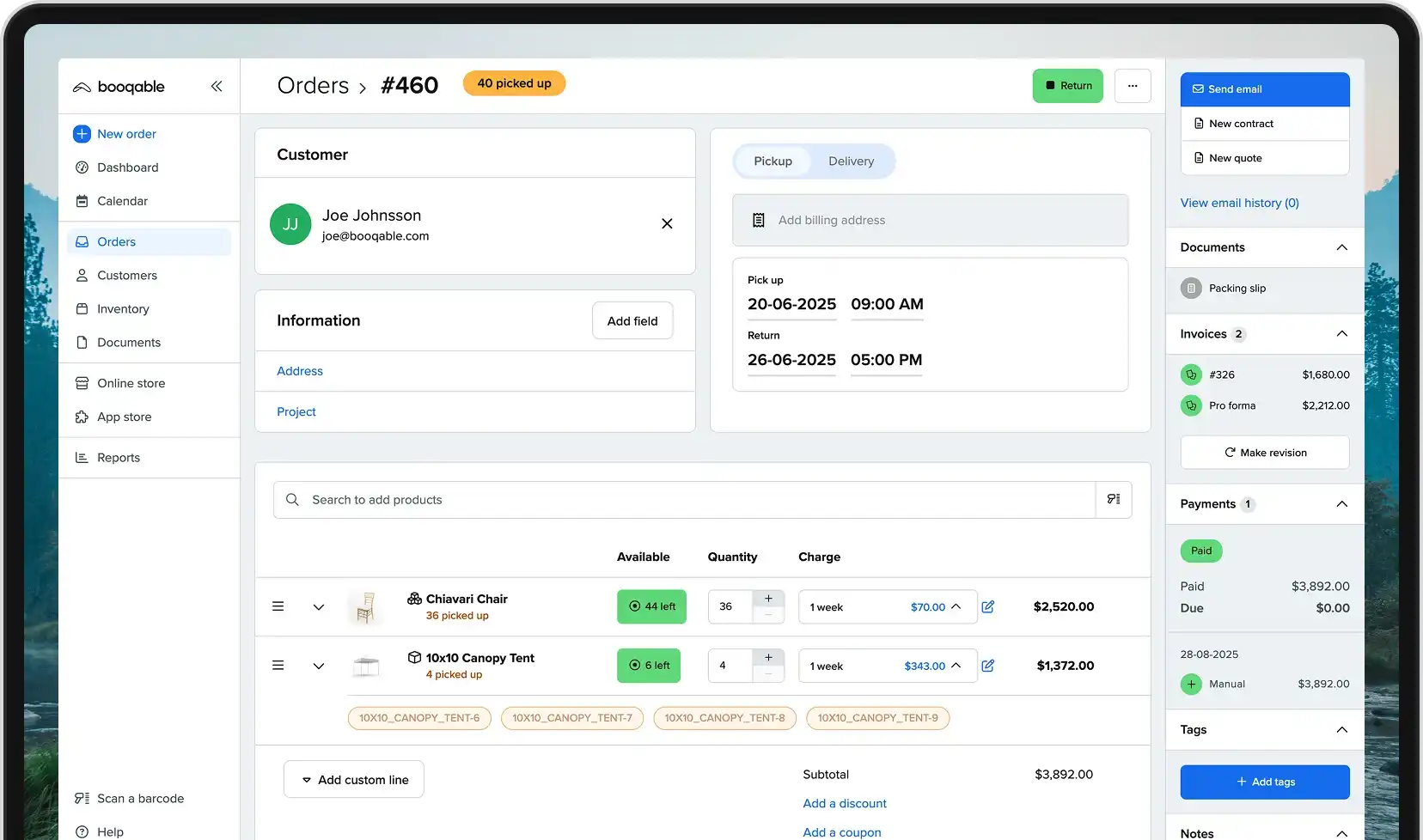The image size is (1423, 840).
Task: Click the New order plus icon
Action: [82, 134]
